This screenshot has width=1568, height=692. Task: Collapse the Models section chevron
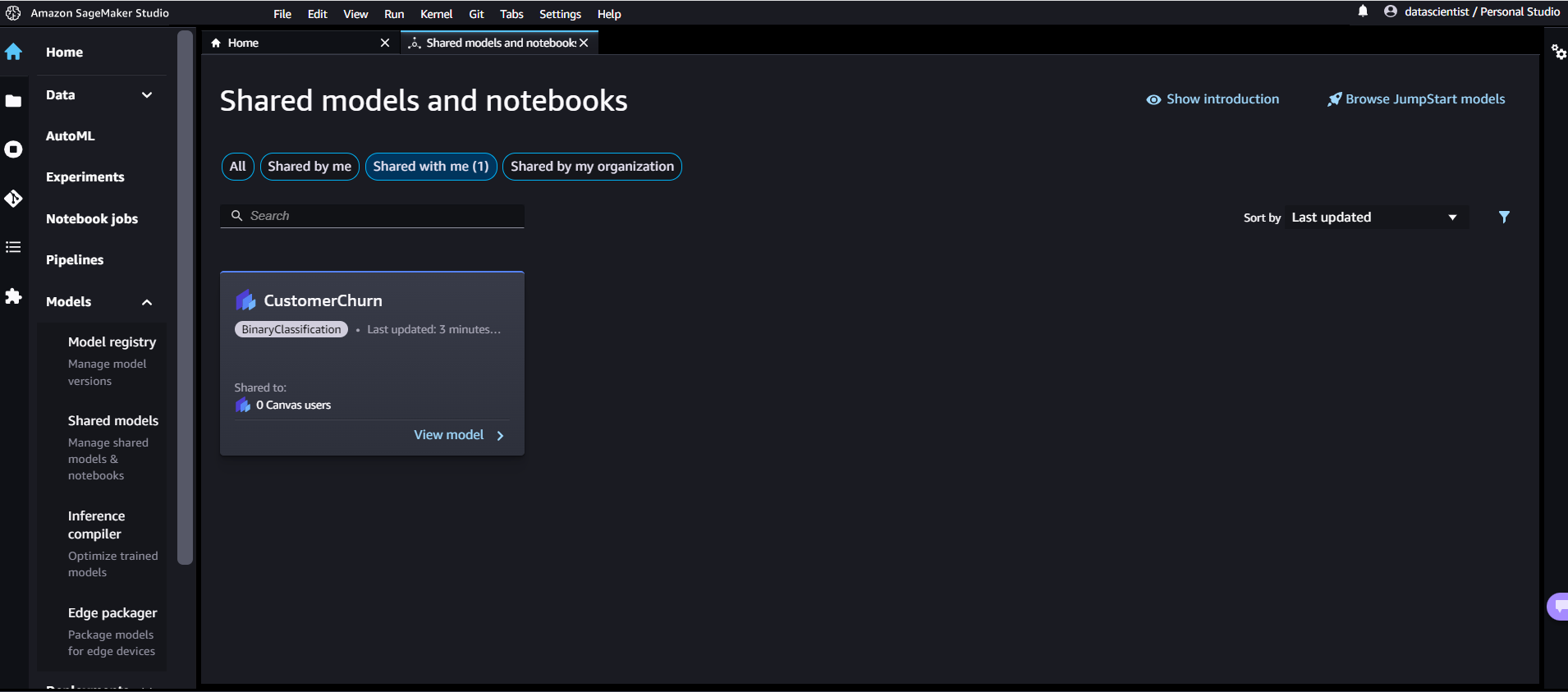point(147,302)
